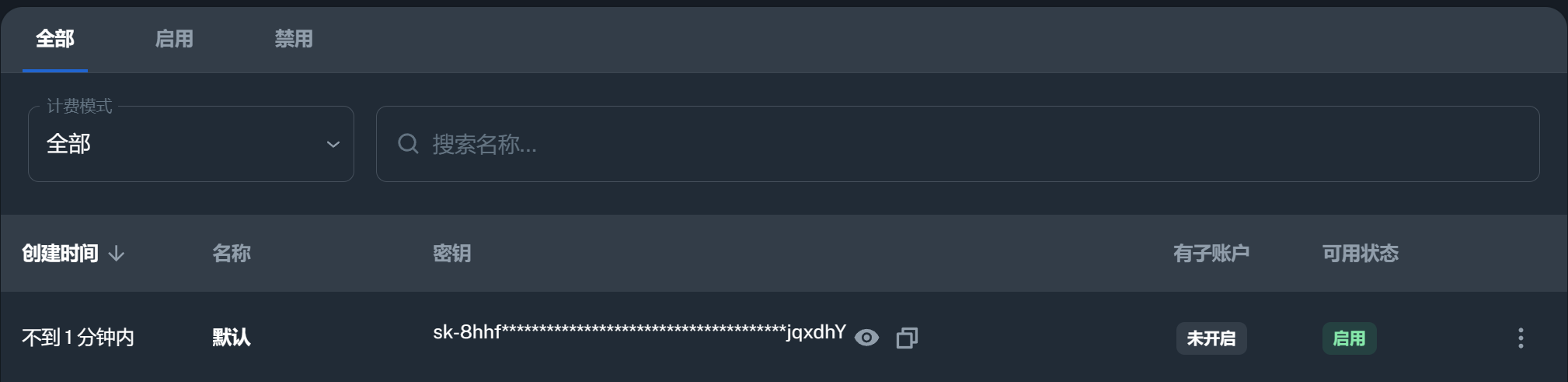1568x382 pixels.
Task: Click the 有子账户 column header
Action: point(1211,254)
